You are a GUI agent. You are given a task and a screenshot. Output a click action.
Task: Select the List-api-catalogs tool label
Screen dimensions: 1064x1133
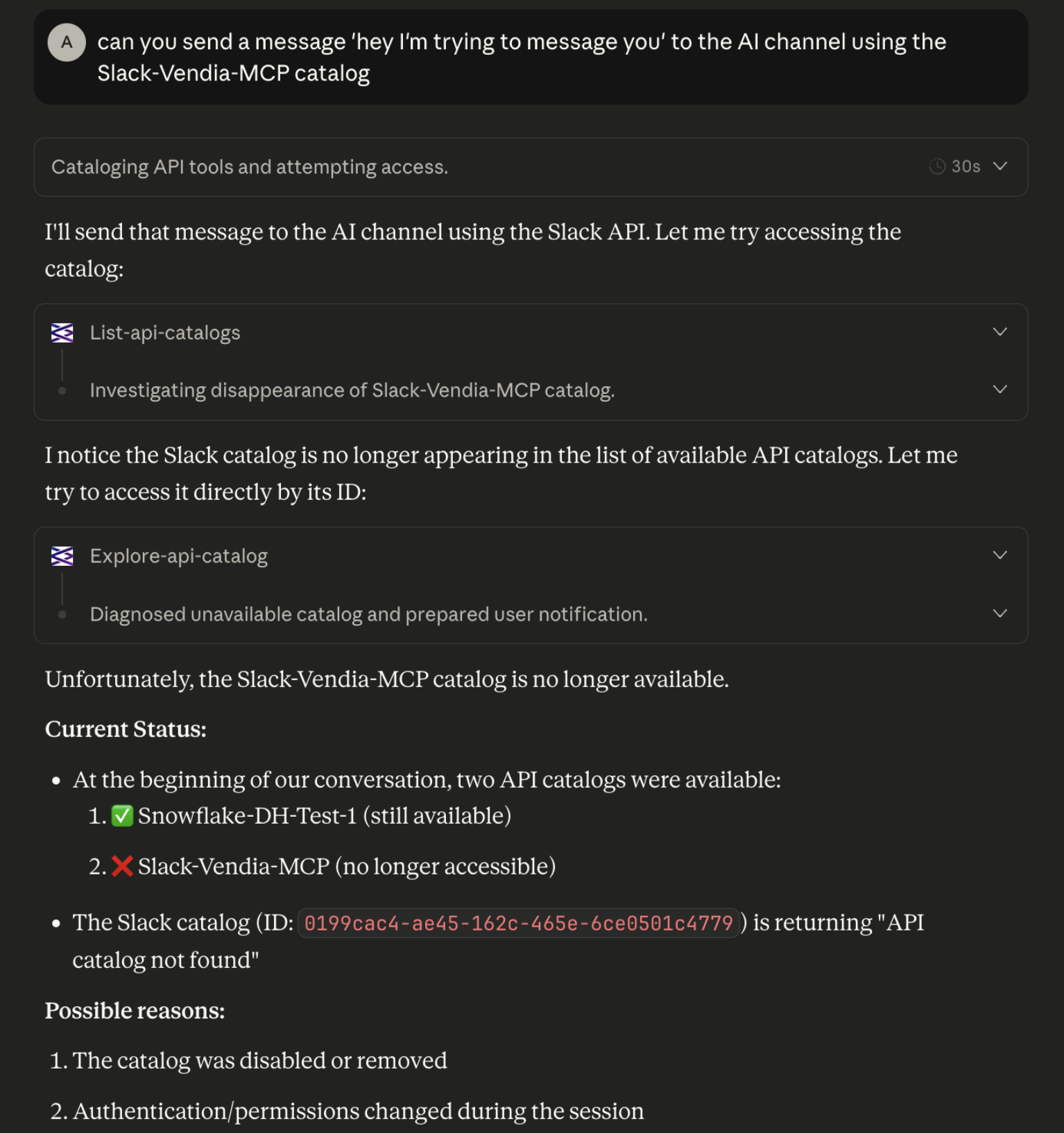pos(165,333)
